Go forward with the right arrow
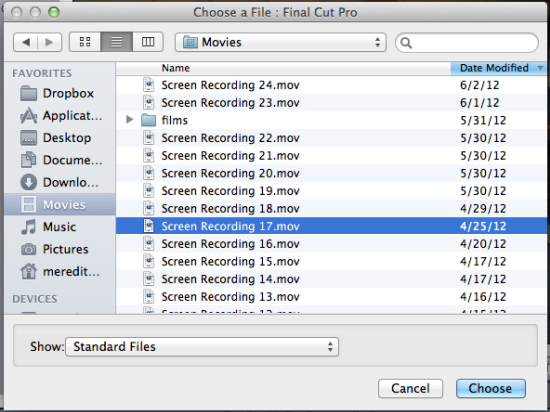This screenshot has width=550, height=412. point(49,42)
